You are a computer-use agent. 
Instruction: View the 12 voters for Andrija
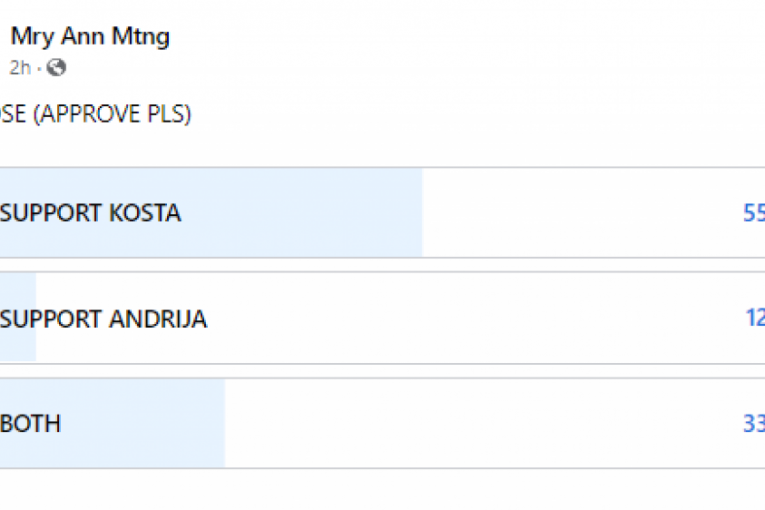point(755,319)
